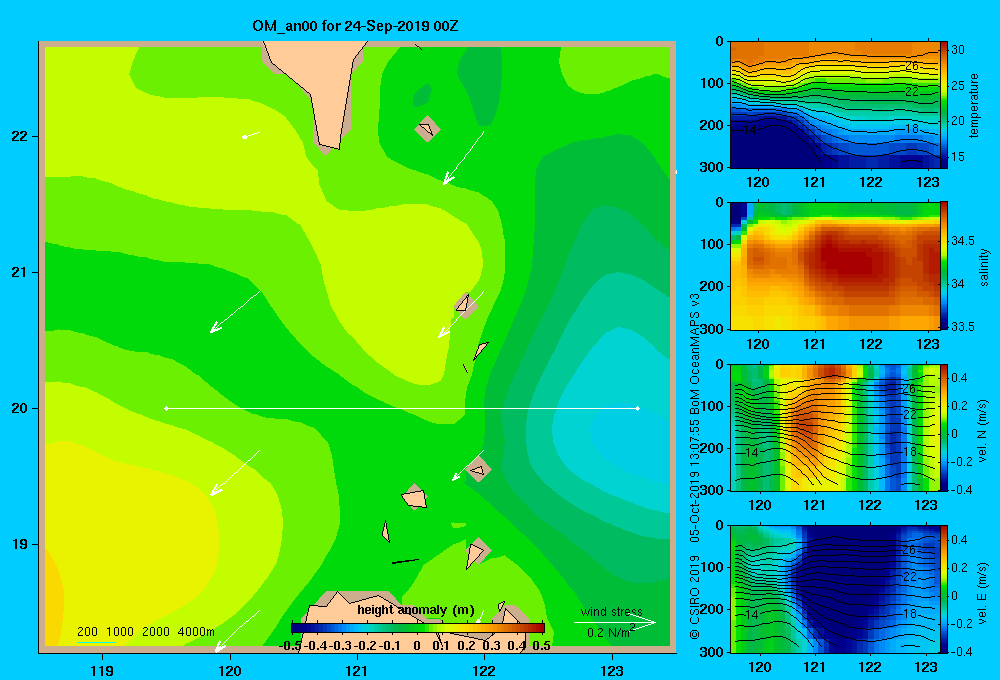Click the 'salinity' axis label
The image size is (1000, 680).
point(984,267)
